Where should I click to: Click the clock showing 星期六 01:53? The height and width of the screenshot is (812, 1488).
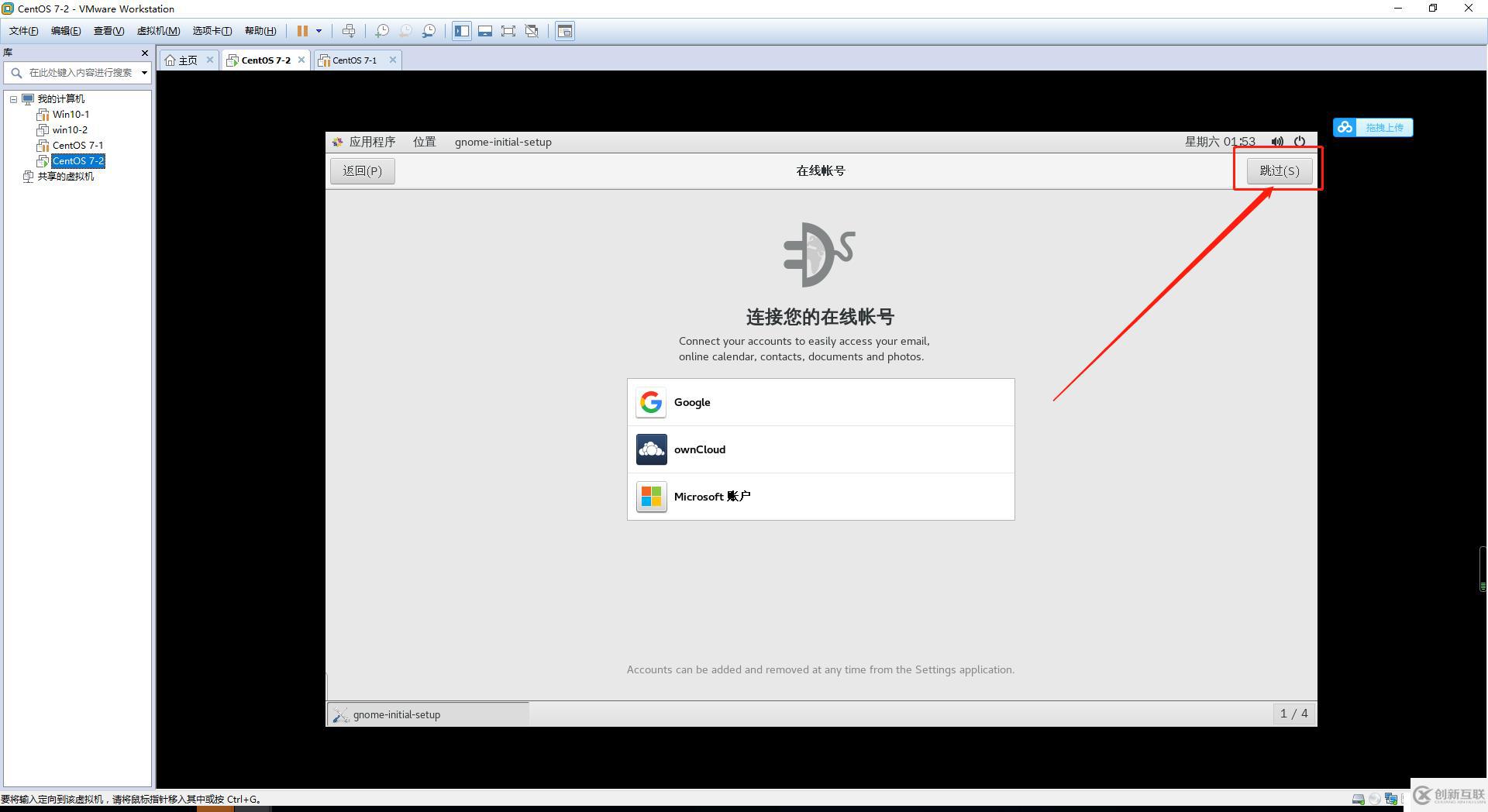(1220, 142)
